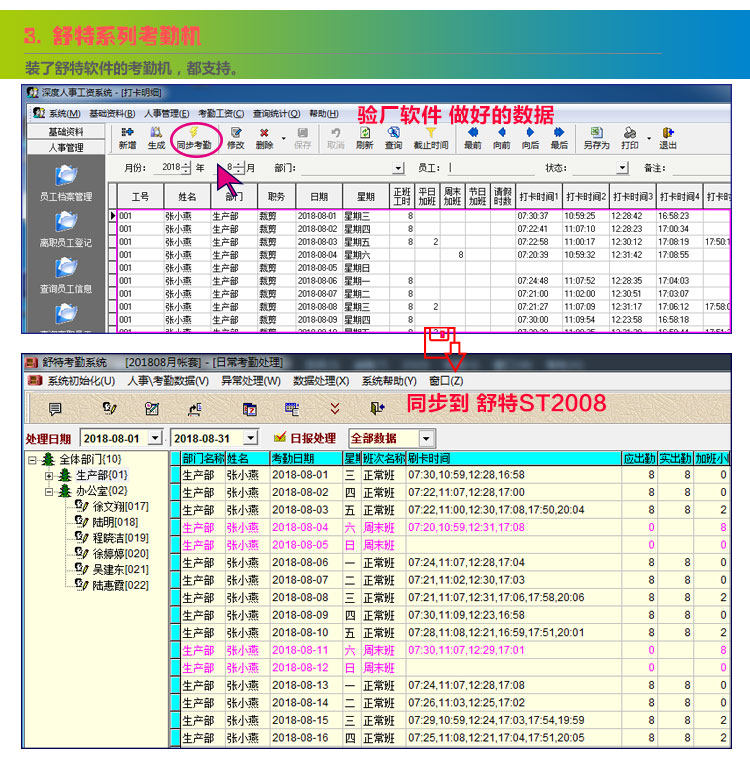This screenshot has height=767, width=750.
Task: Click the 新增 (Add) toolbar icon
Action: tap(127, 138)
